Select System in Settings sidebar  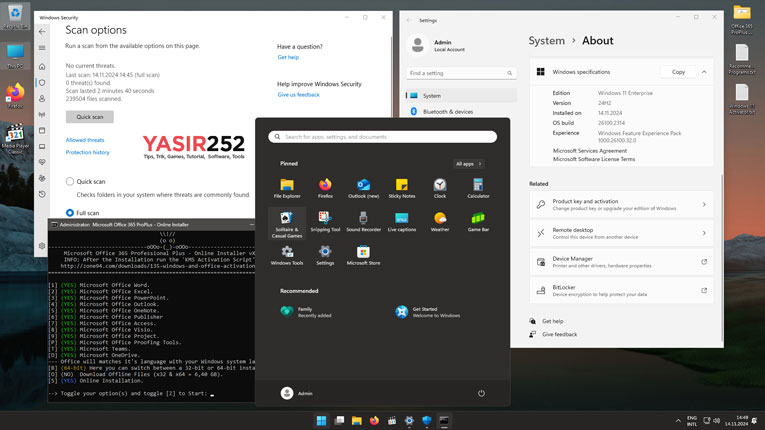461,96
